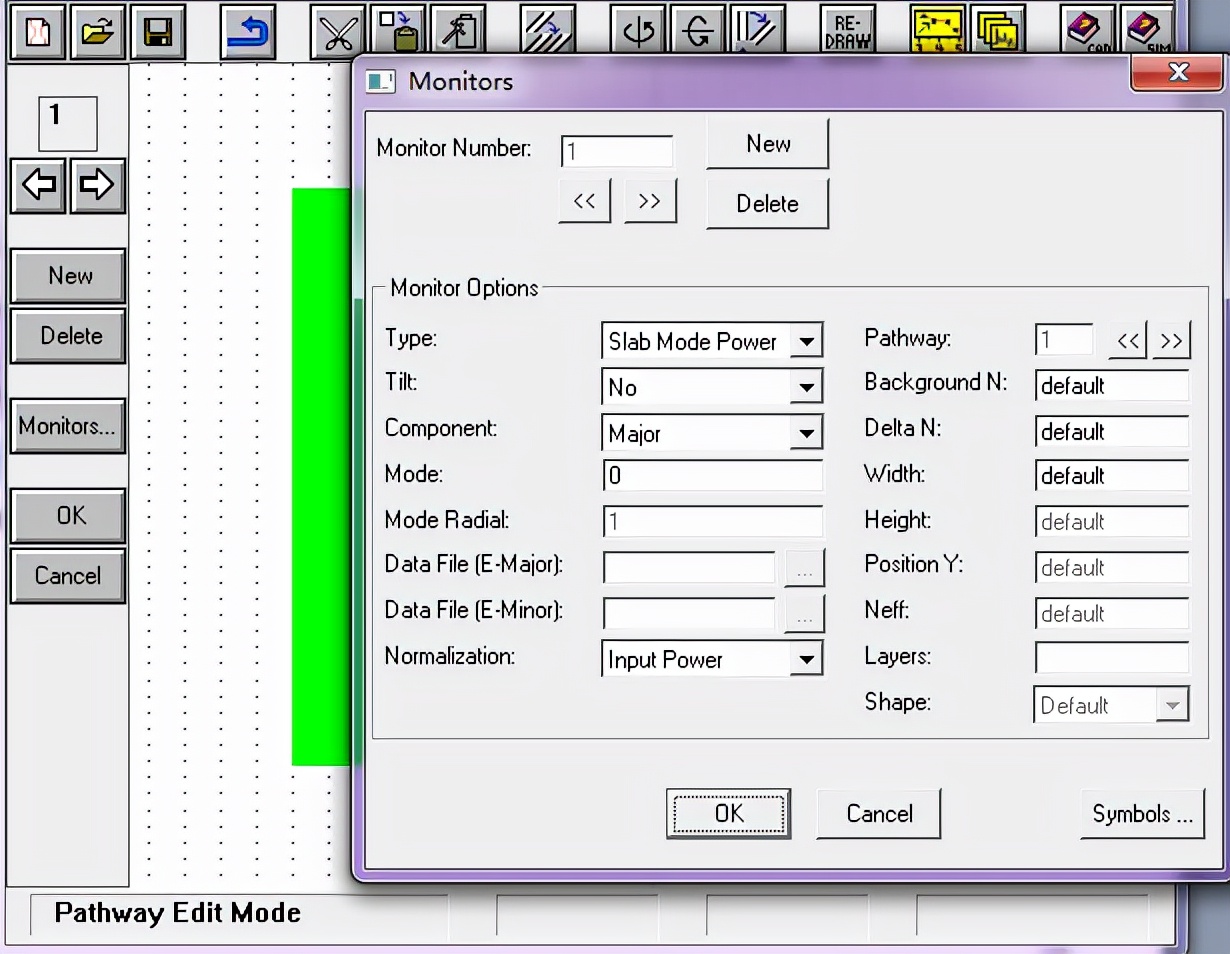Image resolution: width=1230 pixels, height=954 pixels.
Task: Click Delete in the left pathway panel
Action: tap(68, 336)
